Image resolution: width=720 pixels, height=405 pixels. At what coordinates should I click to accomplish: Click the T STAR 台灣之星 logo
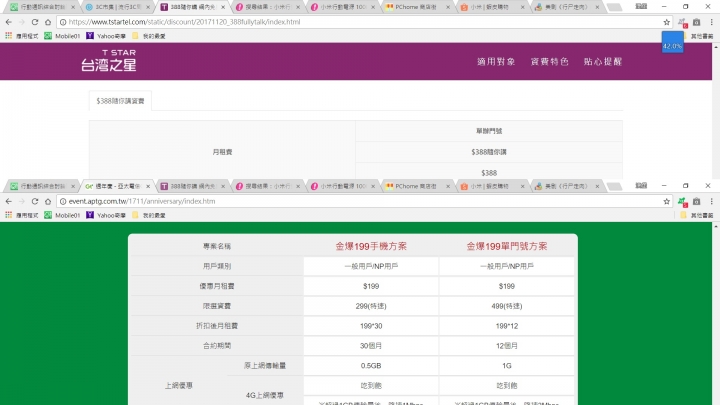pyautogui.click(x=109, y=60)
